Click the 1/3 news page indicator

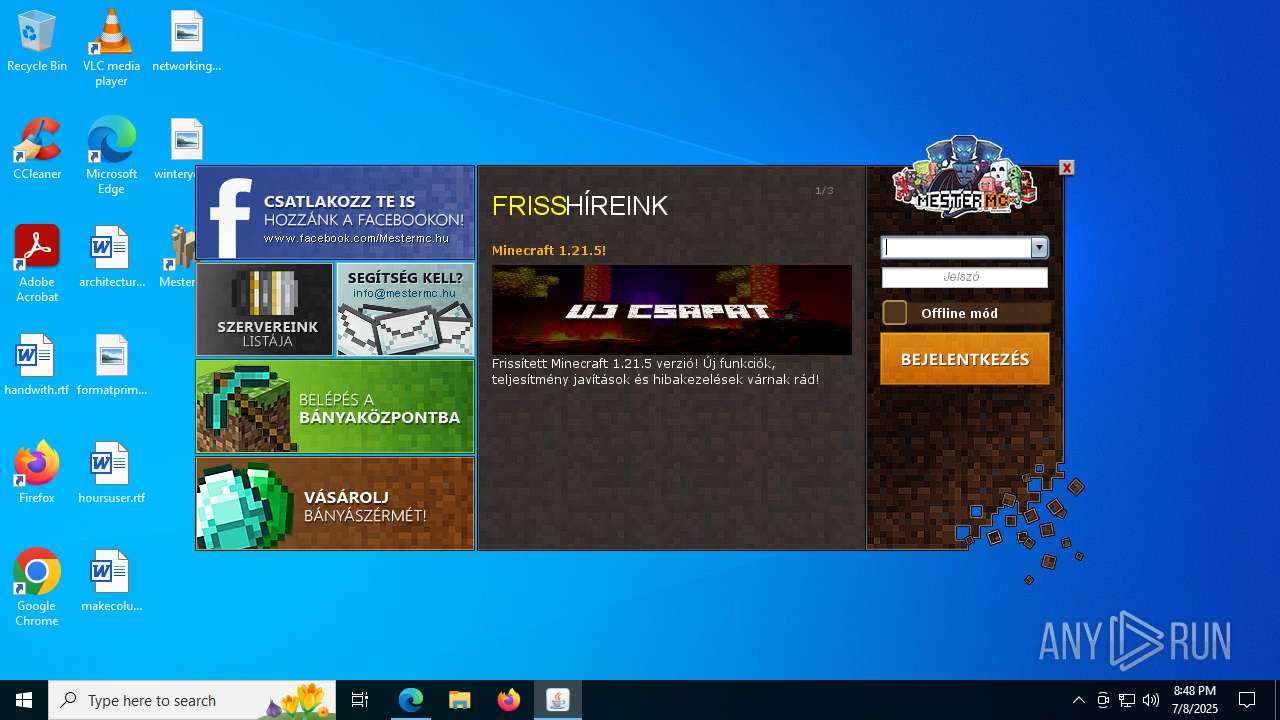(824, 190)
